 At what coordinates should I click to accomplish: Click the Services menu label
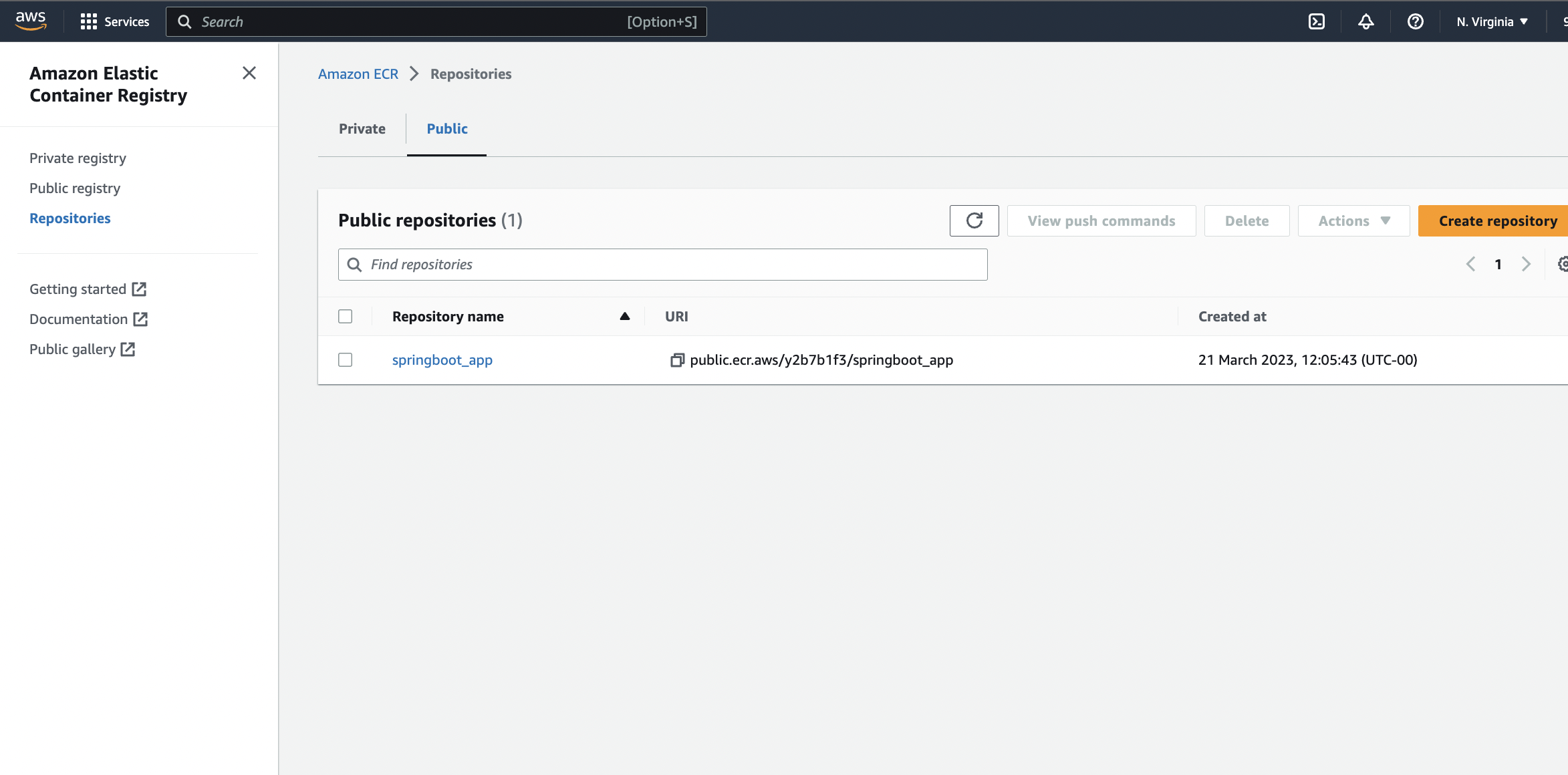tap(127, 22)
